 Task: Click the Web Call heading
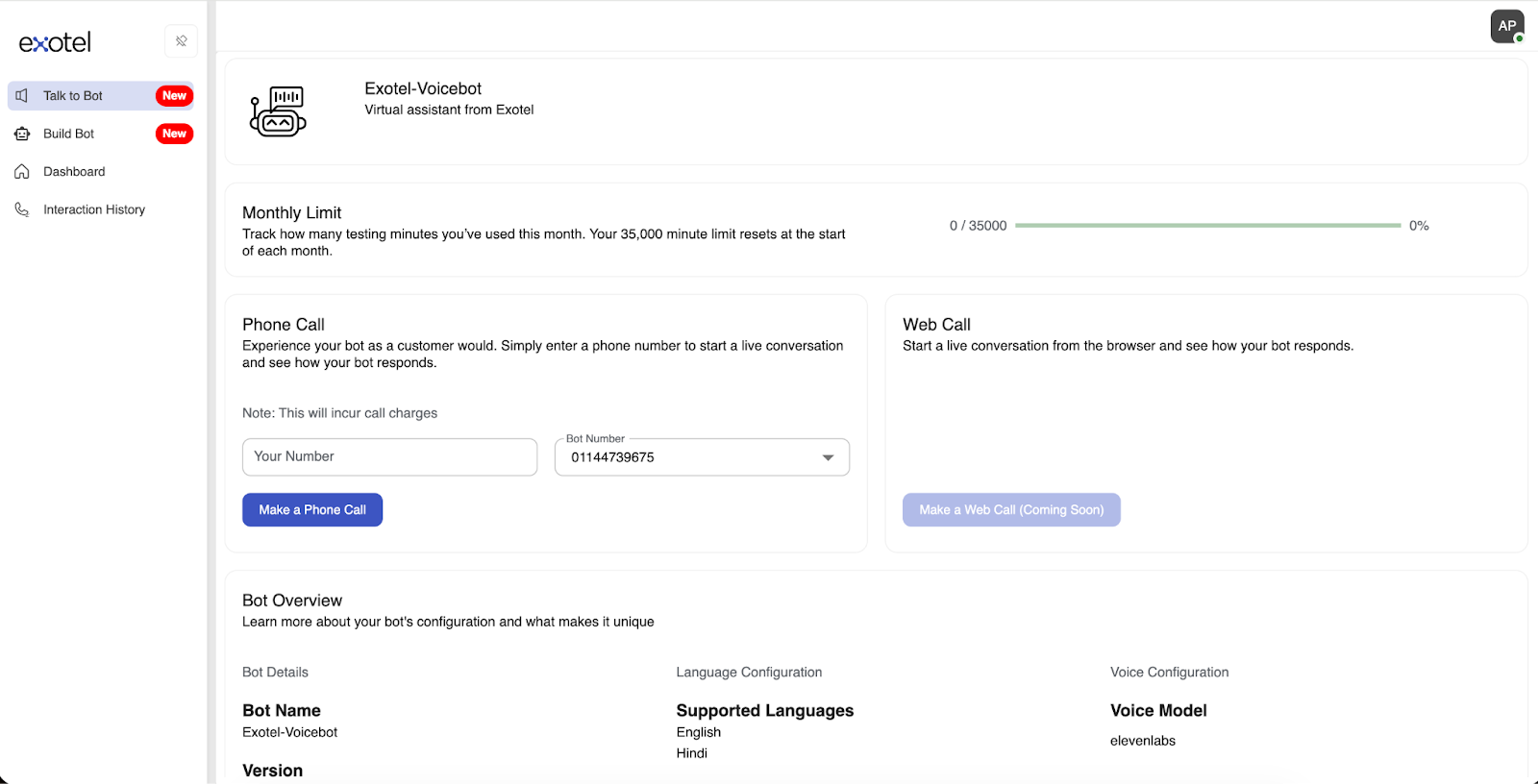(x=936, y=325)
